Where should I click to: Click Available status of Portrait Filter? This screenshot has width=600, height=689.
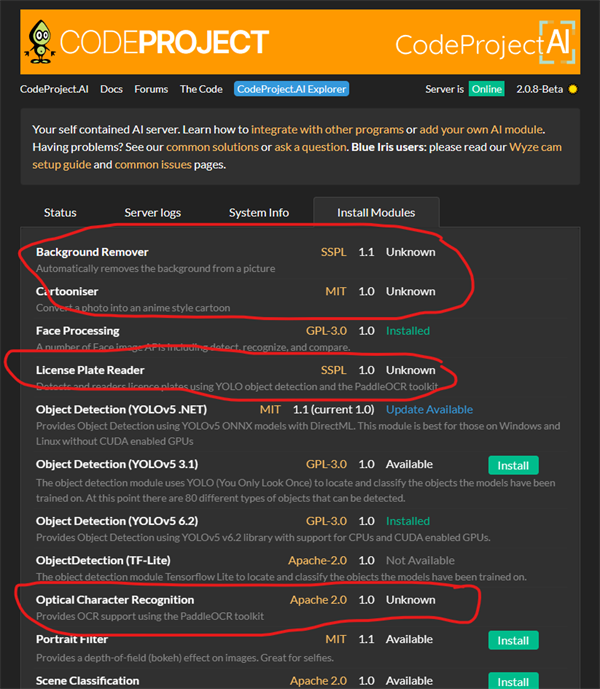[409, 639]
